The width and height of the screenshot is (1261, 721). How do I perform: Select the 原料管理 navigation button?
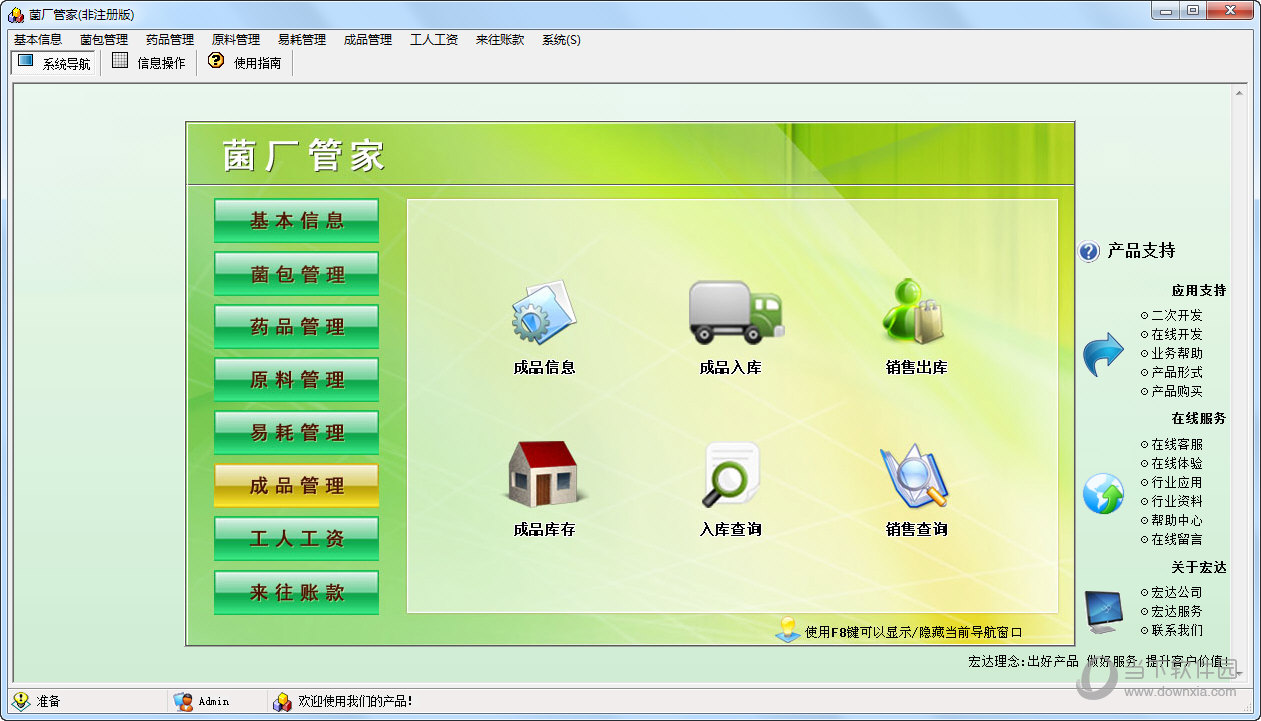pyautogui.click(x=297, y=380)
